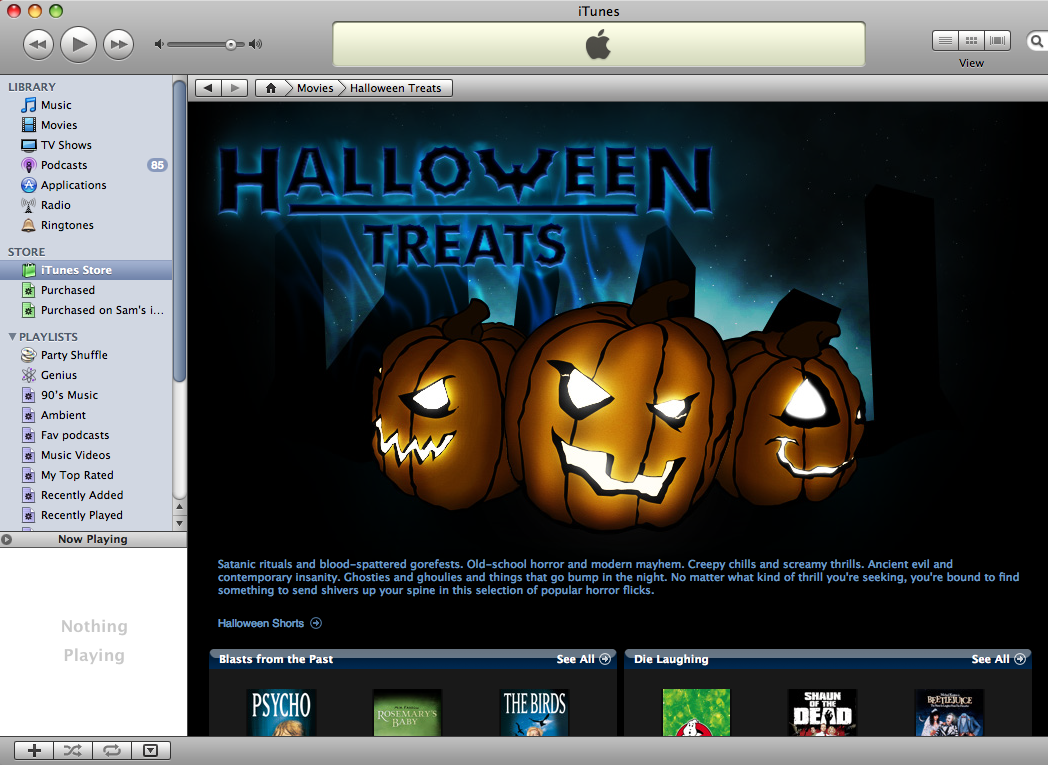Viewport: 1048px width, 765px height.
Task: Open The Birds movie thumbnail
Action: coord(534,712)
